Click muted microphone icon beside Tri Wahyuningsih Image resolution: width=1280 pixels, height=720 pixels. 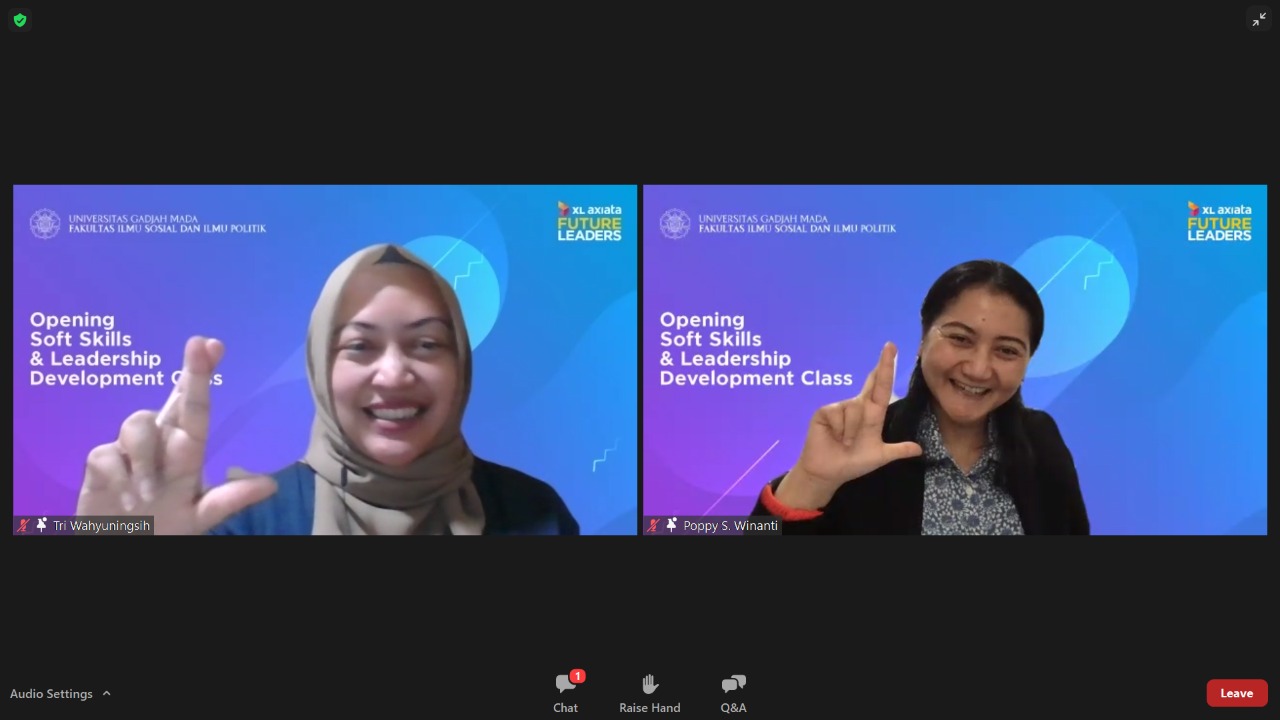(x=24, y=525)
